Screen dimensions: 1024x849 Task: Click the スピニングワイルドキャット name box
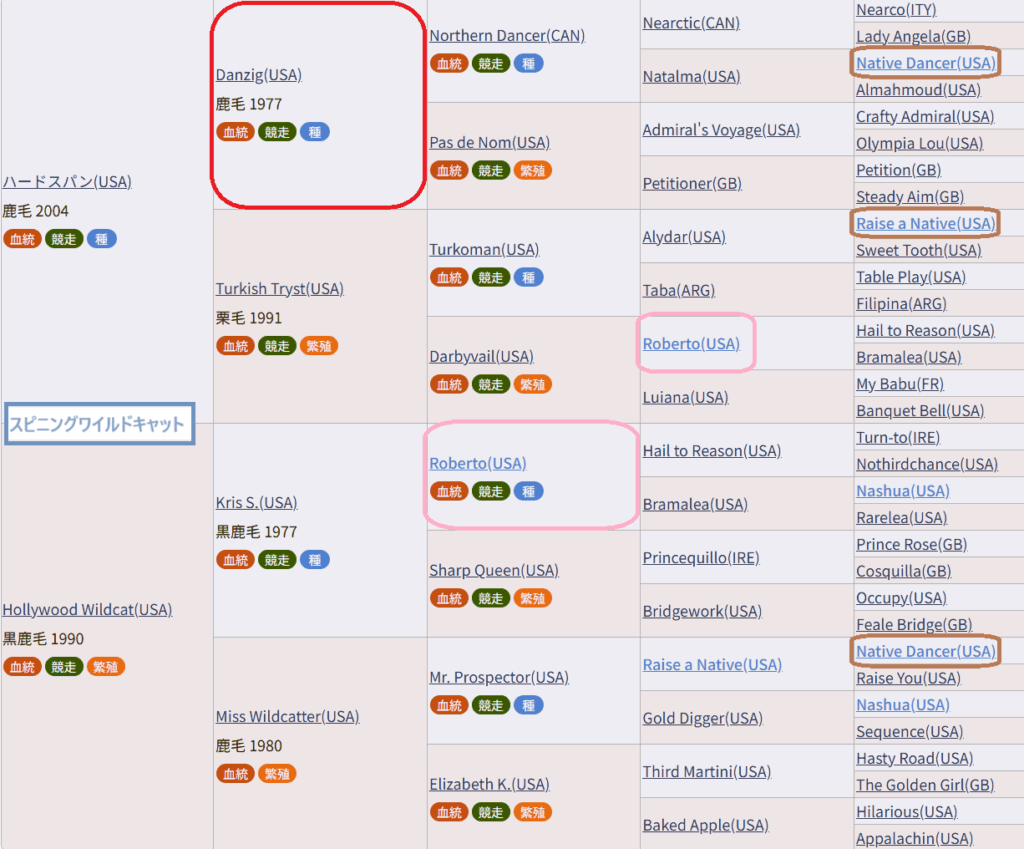click(98, 423)
